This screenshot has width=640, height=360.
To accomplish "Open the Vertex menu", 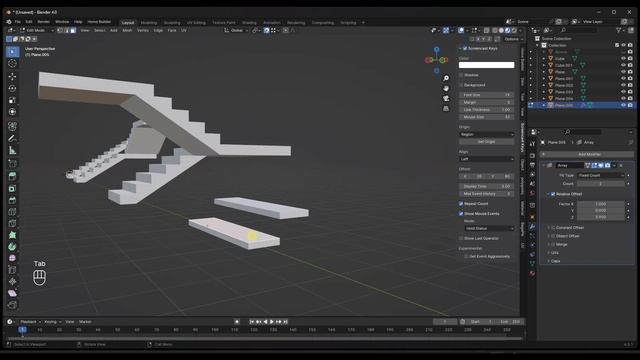I will [143, 30].
